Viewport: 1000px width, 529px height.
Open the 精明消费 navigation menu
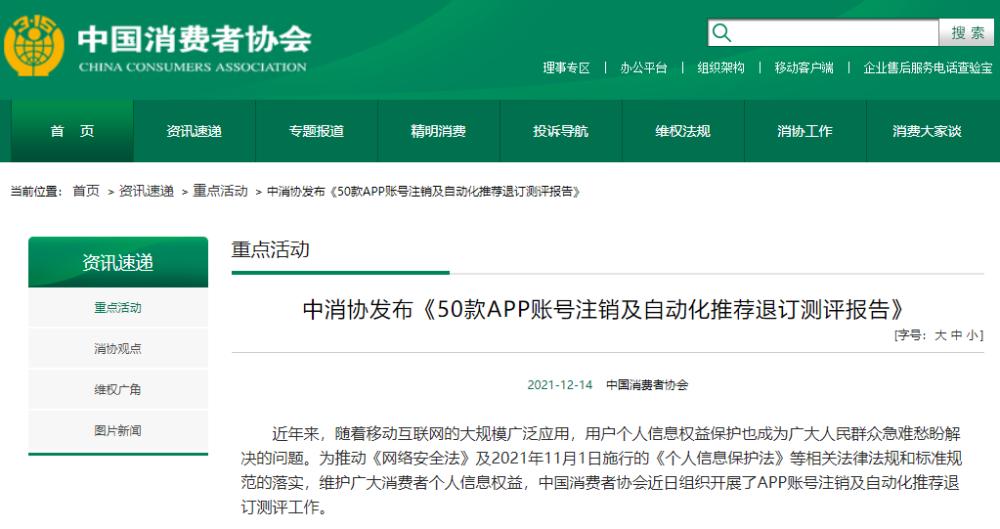coord(438,131)
